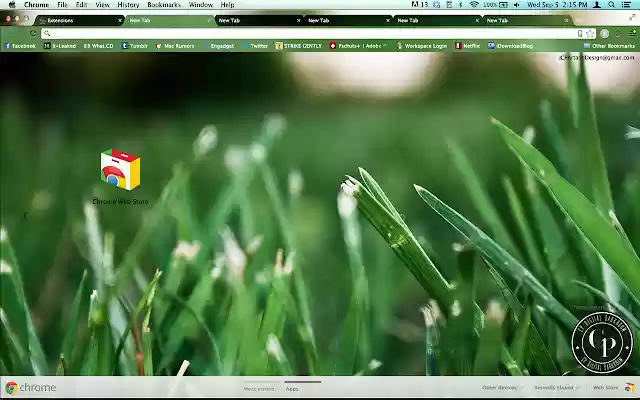640x400 pixels.
Task: Open the View menu
Action: point(102,4)
